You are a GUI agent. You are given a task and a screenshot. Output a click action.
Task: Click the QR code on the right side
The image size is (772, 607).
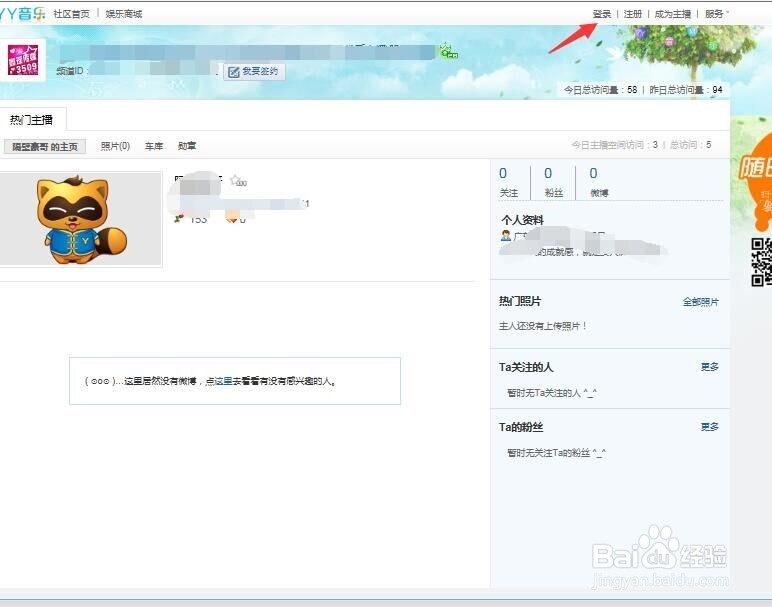(761, 261)
